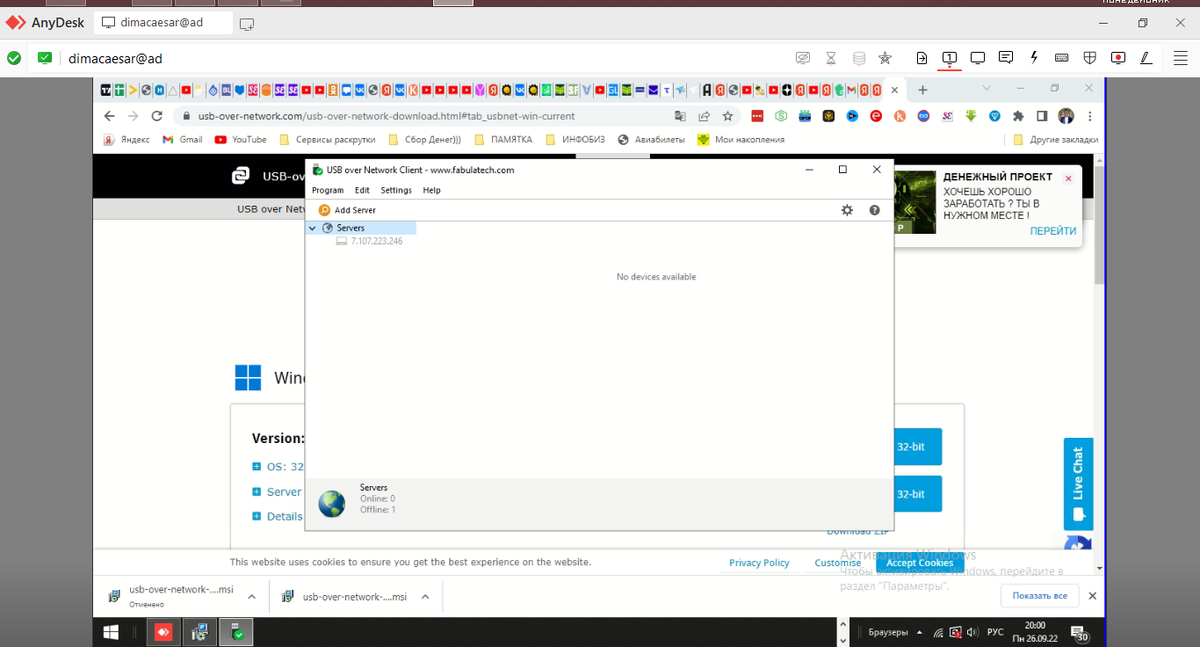Open AnyDesk keyboard settings icon
The image size is (1200, 647).
coord(1062,58)
